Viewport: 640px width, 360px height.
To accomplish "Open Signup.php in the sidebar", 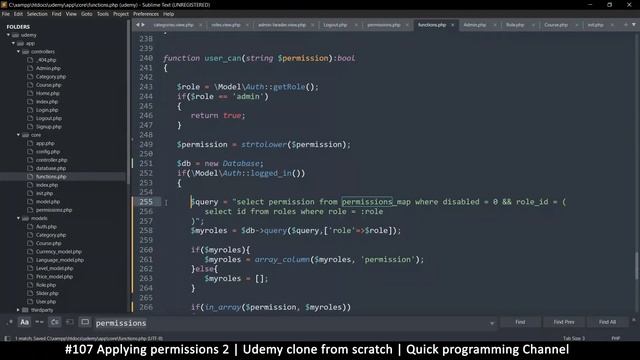I will click(49, 127).
